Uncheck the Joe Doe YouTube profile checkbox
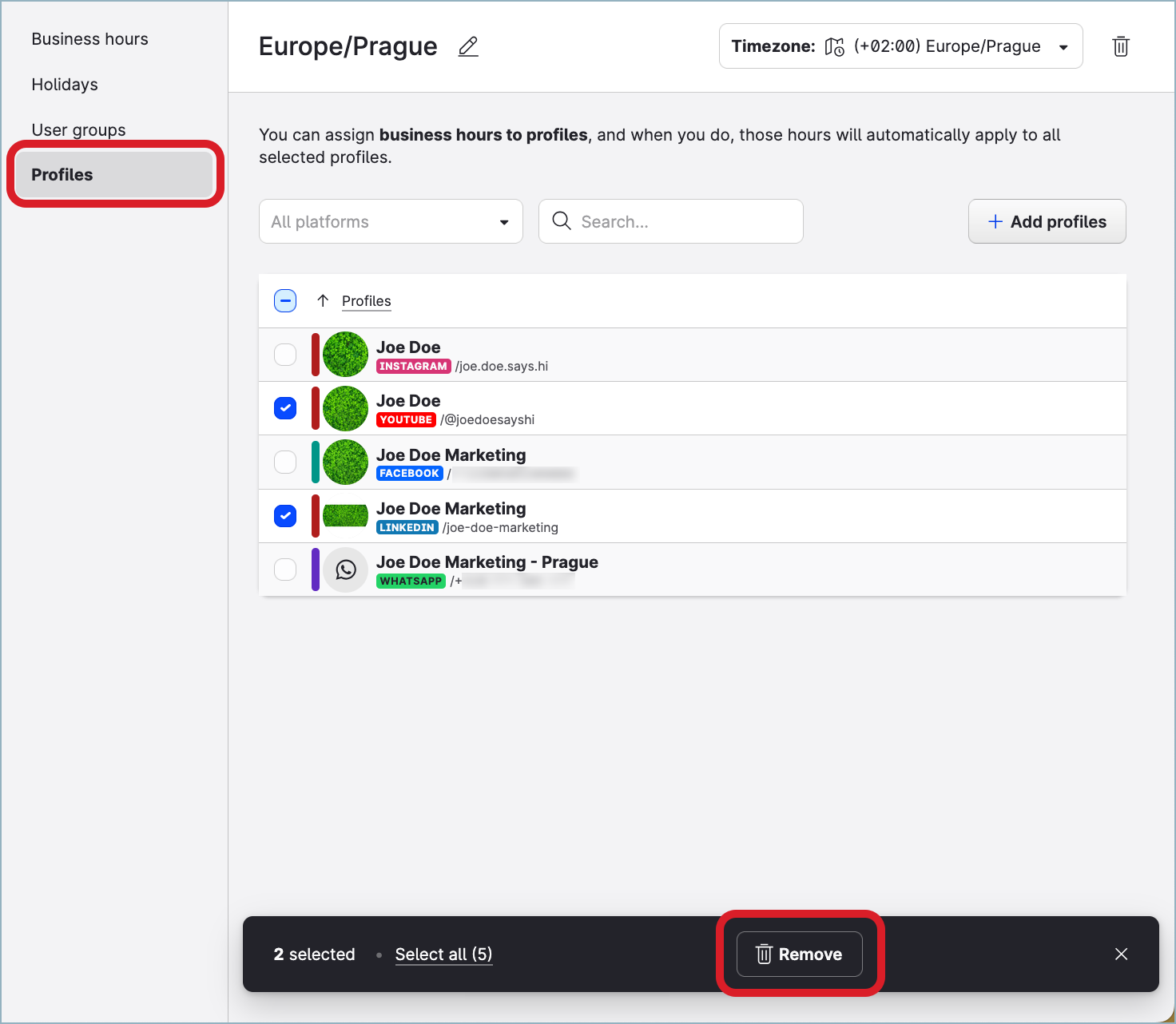The image size is (1176, 1024). (x=285, y=408)
